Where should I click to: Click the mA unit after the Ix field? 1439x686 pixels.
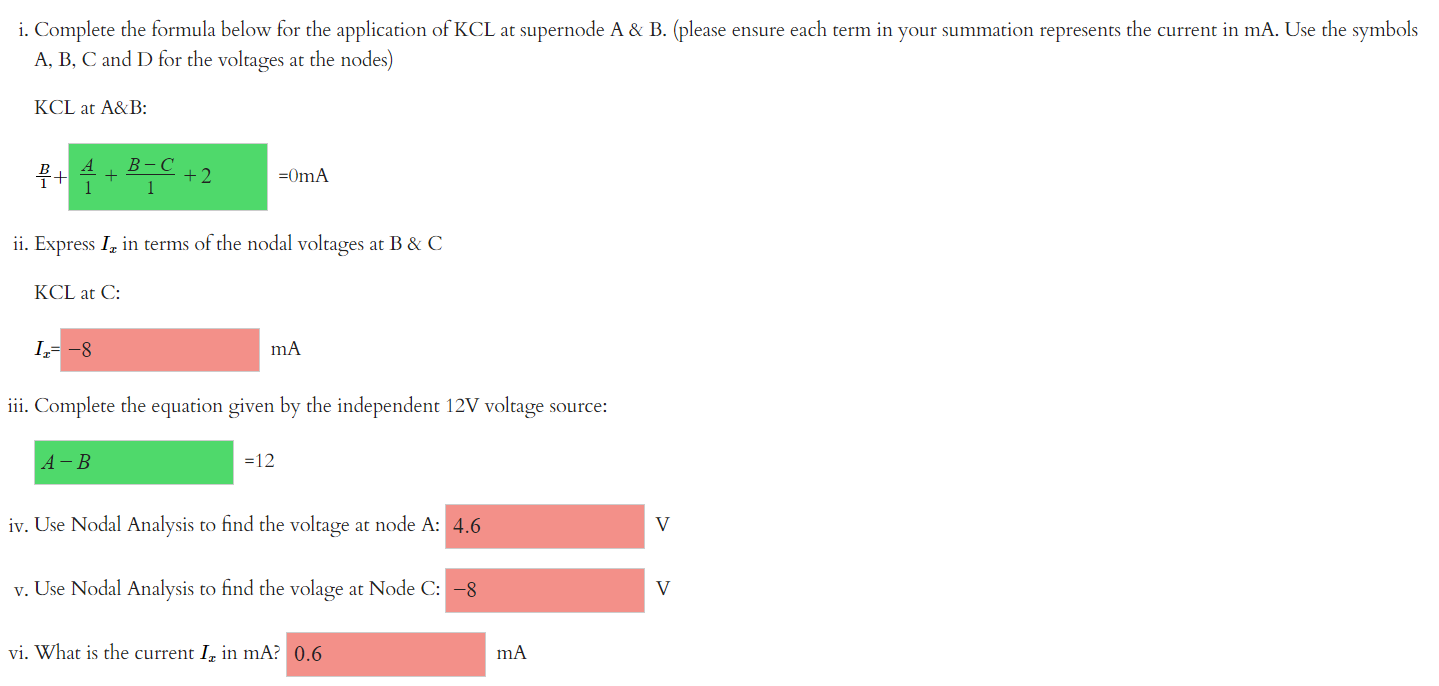pos(286,349)
